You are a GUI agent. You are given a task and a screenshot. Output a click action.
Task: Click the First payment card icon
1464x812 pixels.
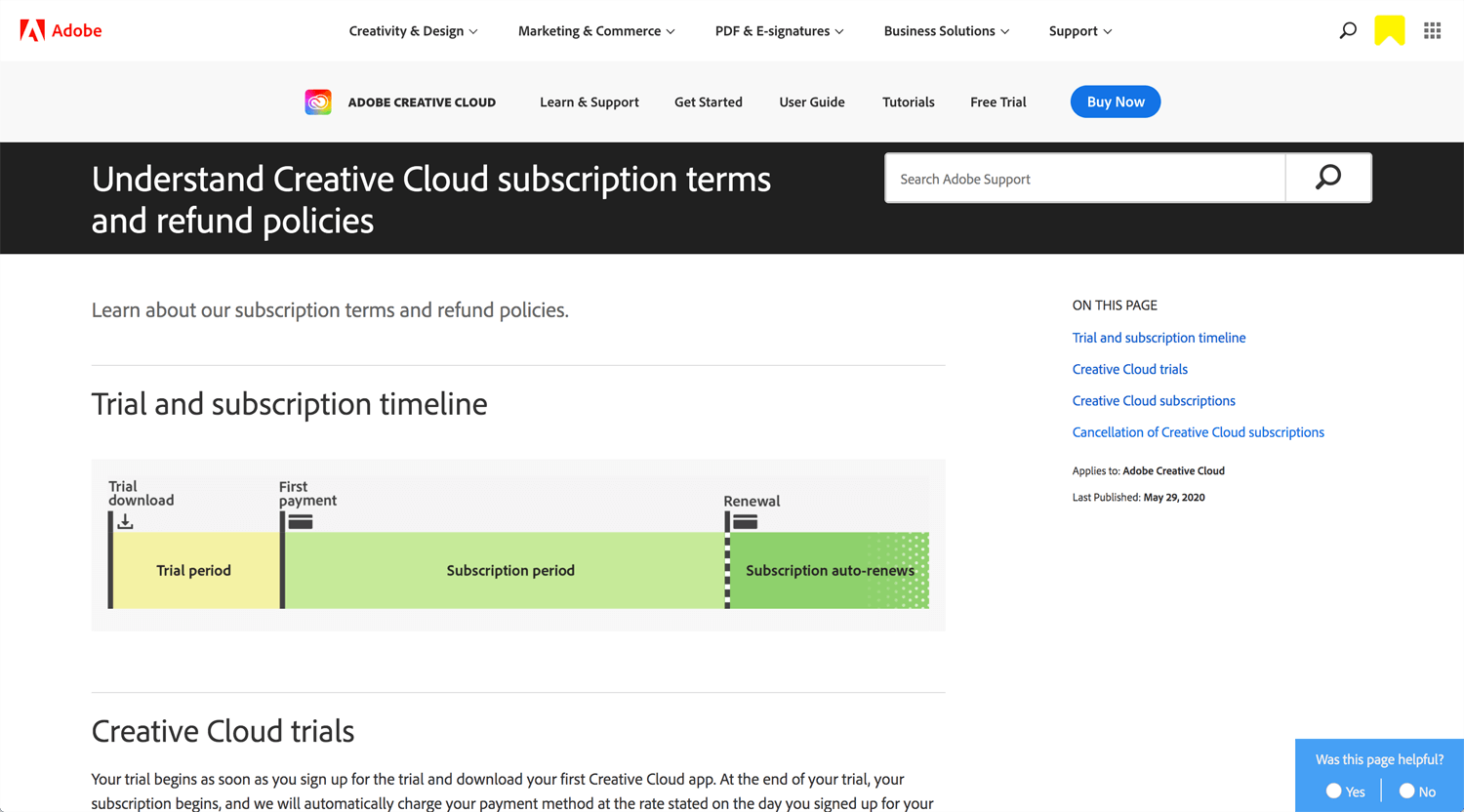(x=301, y=521)
